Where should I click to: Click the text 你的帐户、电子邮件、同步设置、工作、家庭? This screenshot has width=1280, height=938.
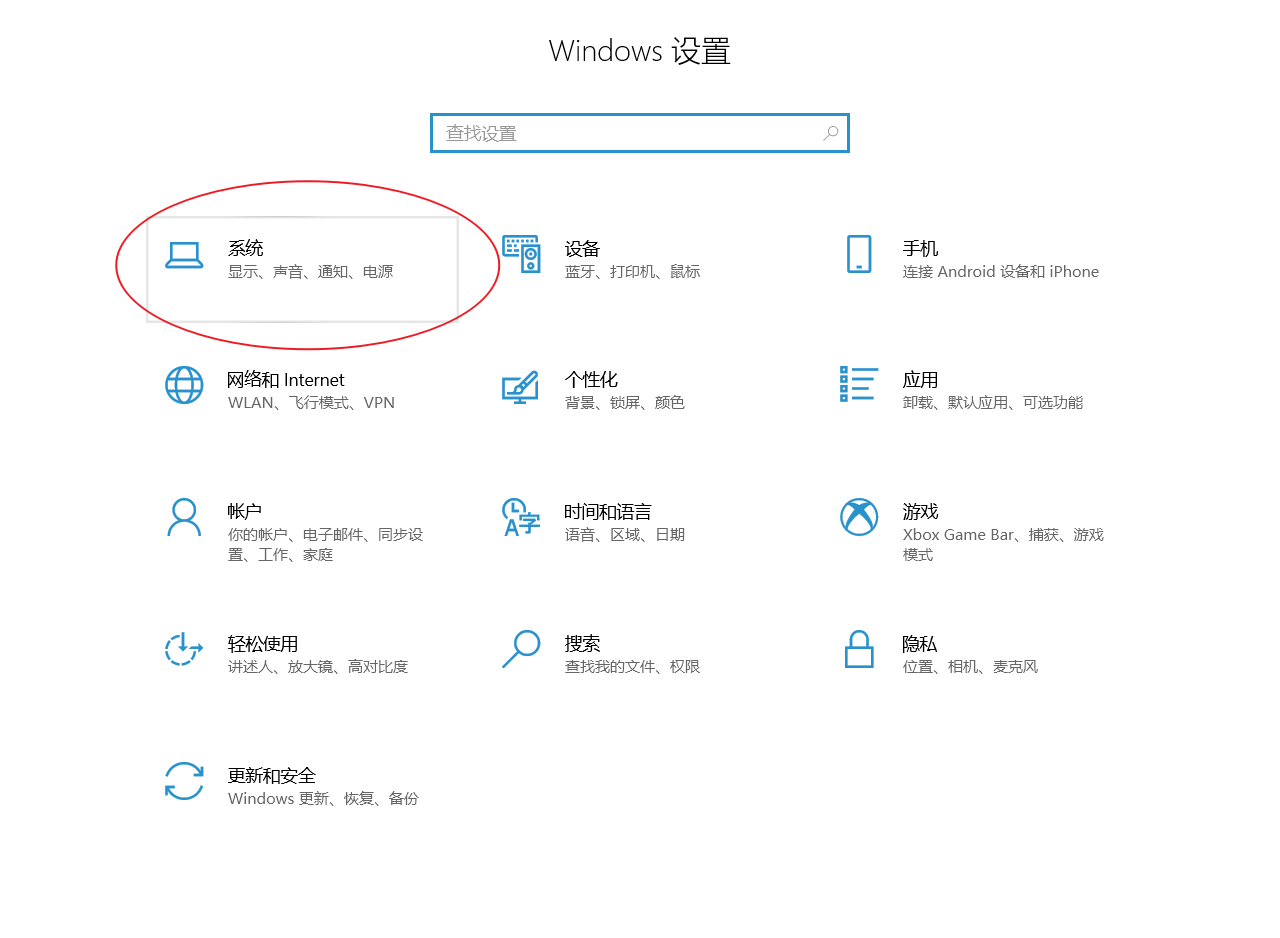pyautogui.click(x=326, y=545)
